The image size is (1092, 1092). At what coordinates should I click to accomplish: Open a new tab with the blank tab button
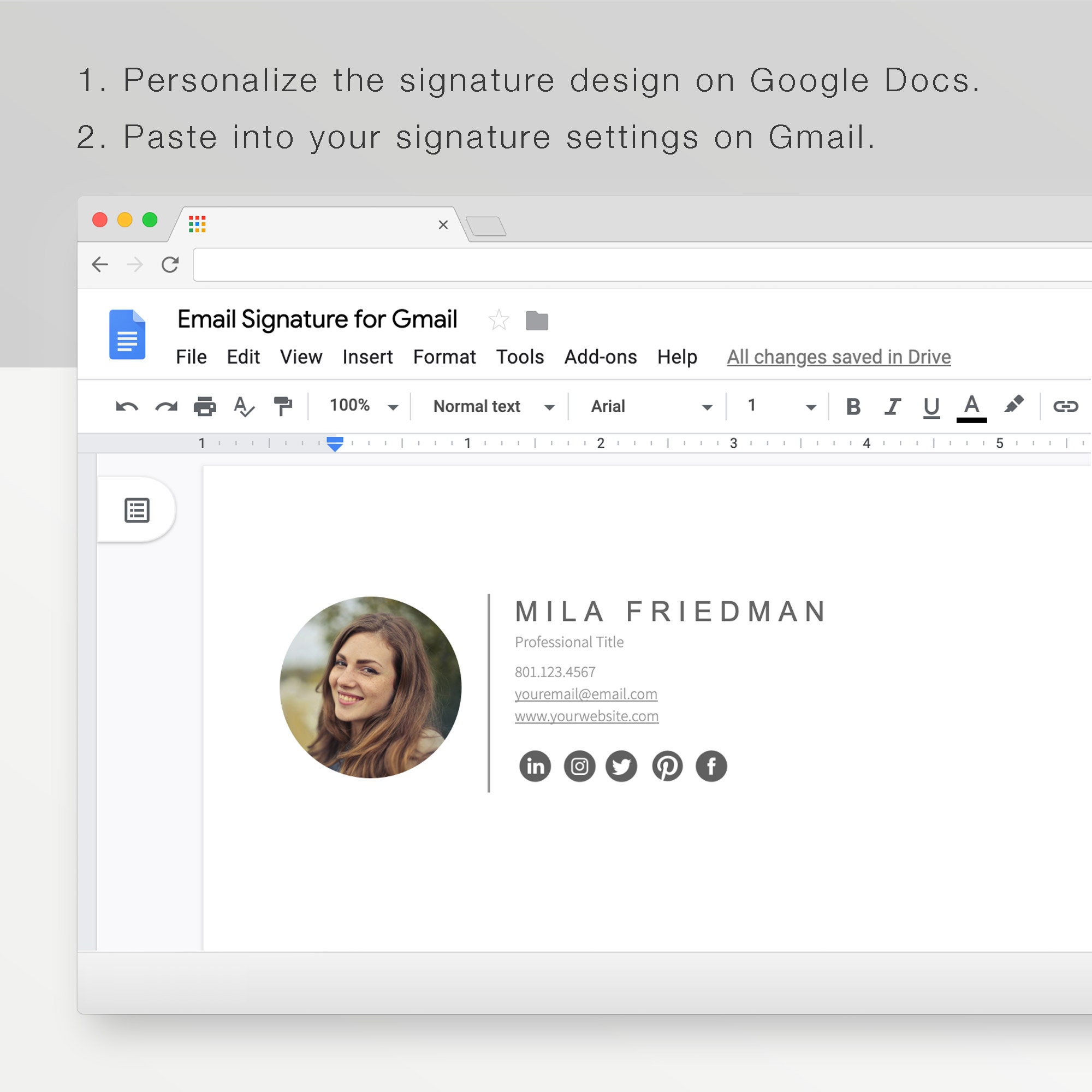(486, 226)
